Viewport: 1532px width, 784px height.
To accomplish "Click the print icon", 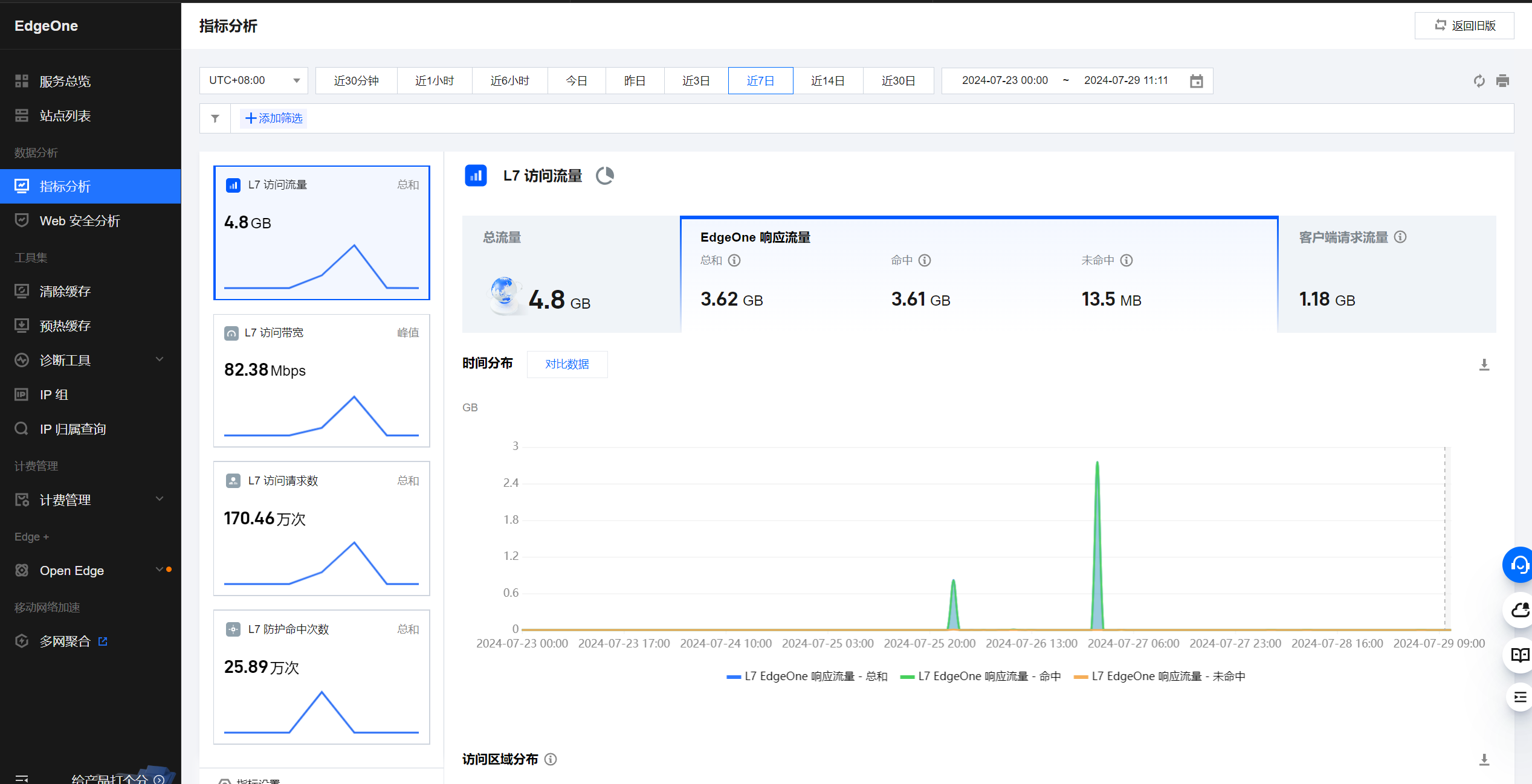I will [x=1502, y=81].
